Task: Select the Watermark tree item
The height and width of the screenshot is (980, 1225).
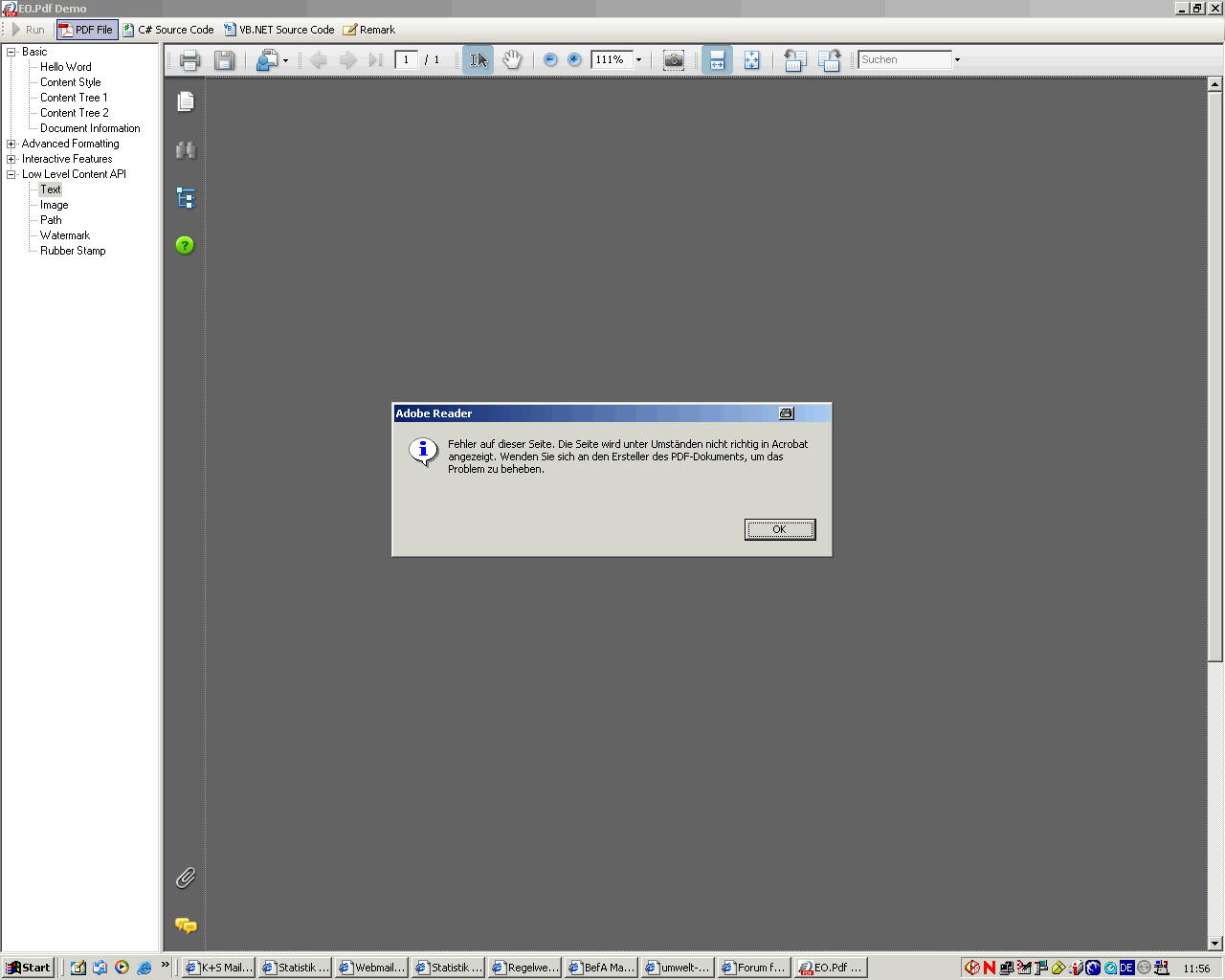Action: tap(65, 235)
